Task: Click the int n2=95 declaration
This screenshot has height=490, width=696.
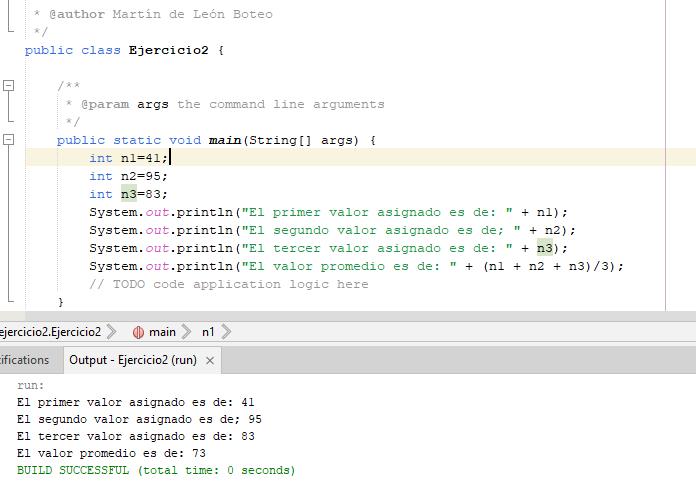Action: tap(128, 176)
